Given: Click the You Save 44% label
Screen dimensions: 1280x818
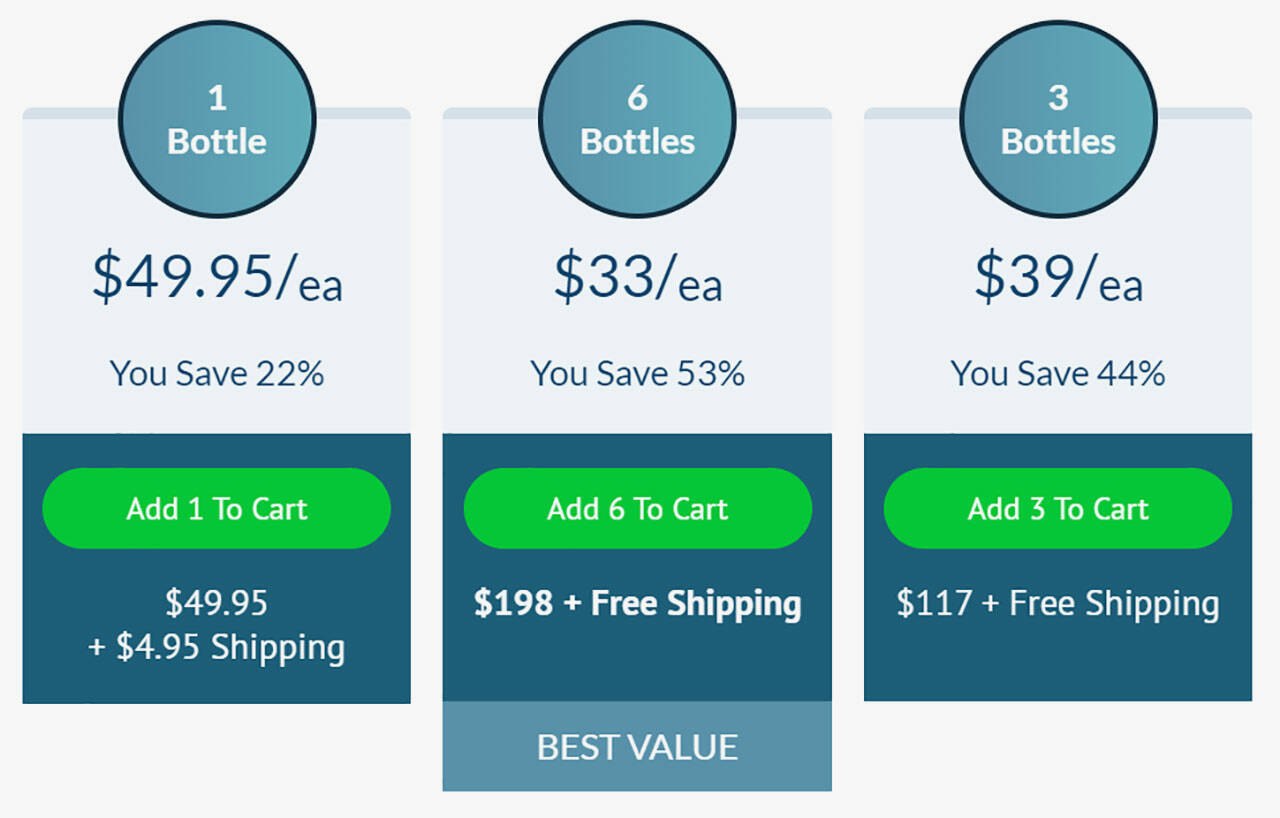Looking at the screenshot, I should point(1058,374).
